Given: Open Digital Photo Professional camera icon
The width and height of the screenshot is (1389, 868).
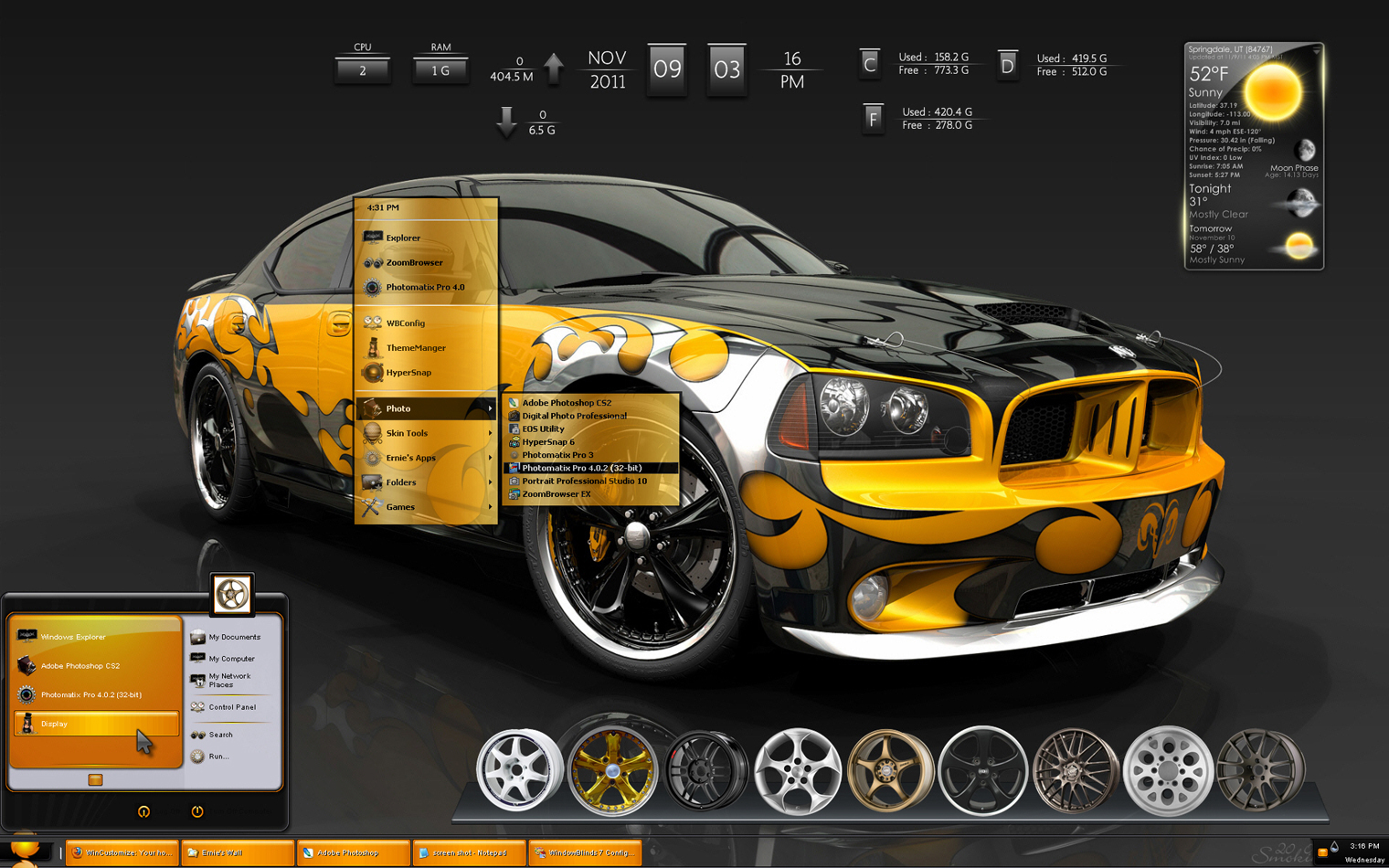Looking at the screenshot, I should coord(513,415).
